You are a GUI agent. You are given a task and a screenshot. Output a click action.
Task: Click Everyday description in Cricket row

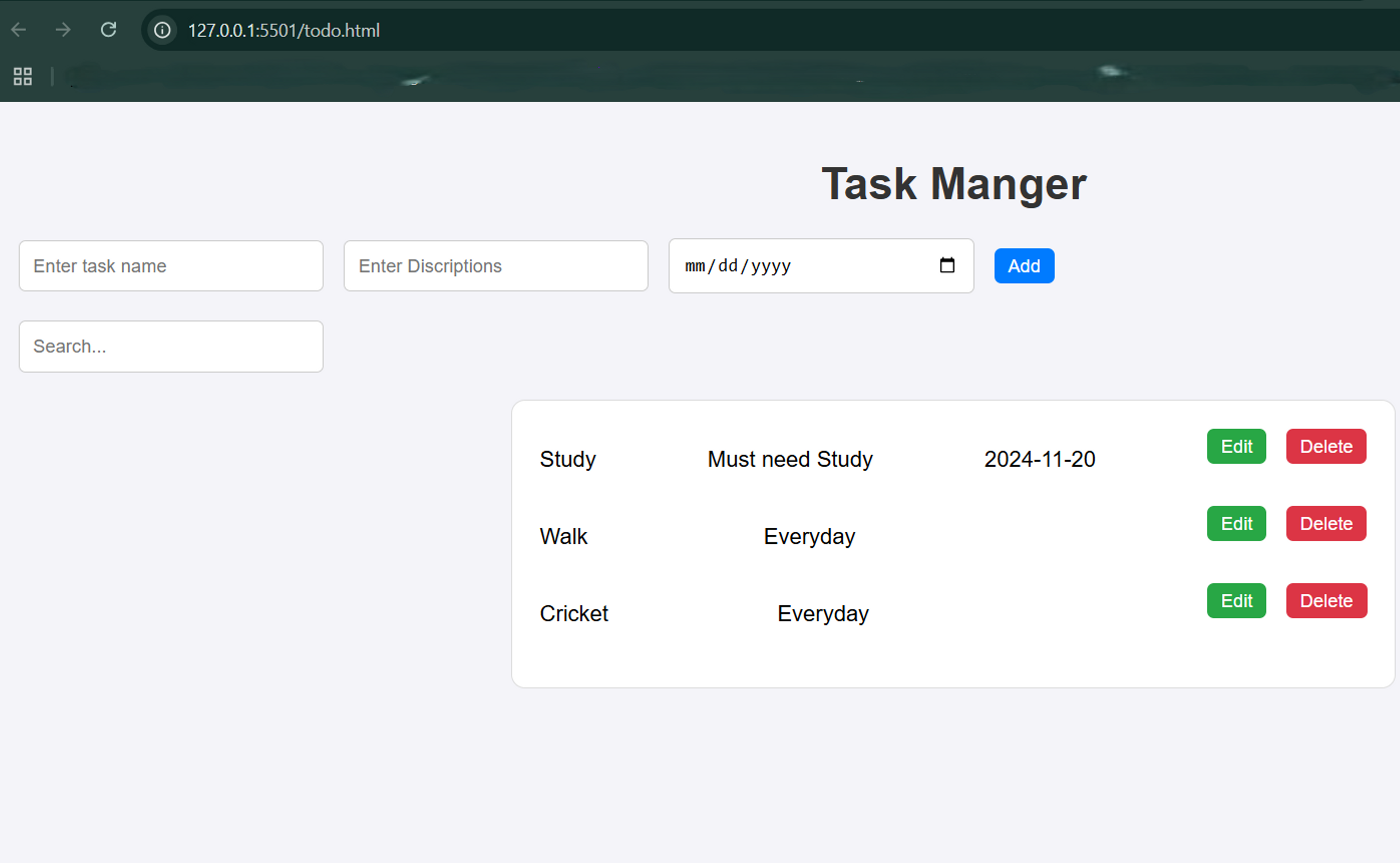(x=823, y=614)
